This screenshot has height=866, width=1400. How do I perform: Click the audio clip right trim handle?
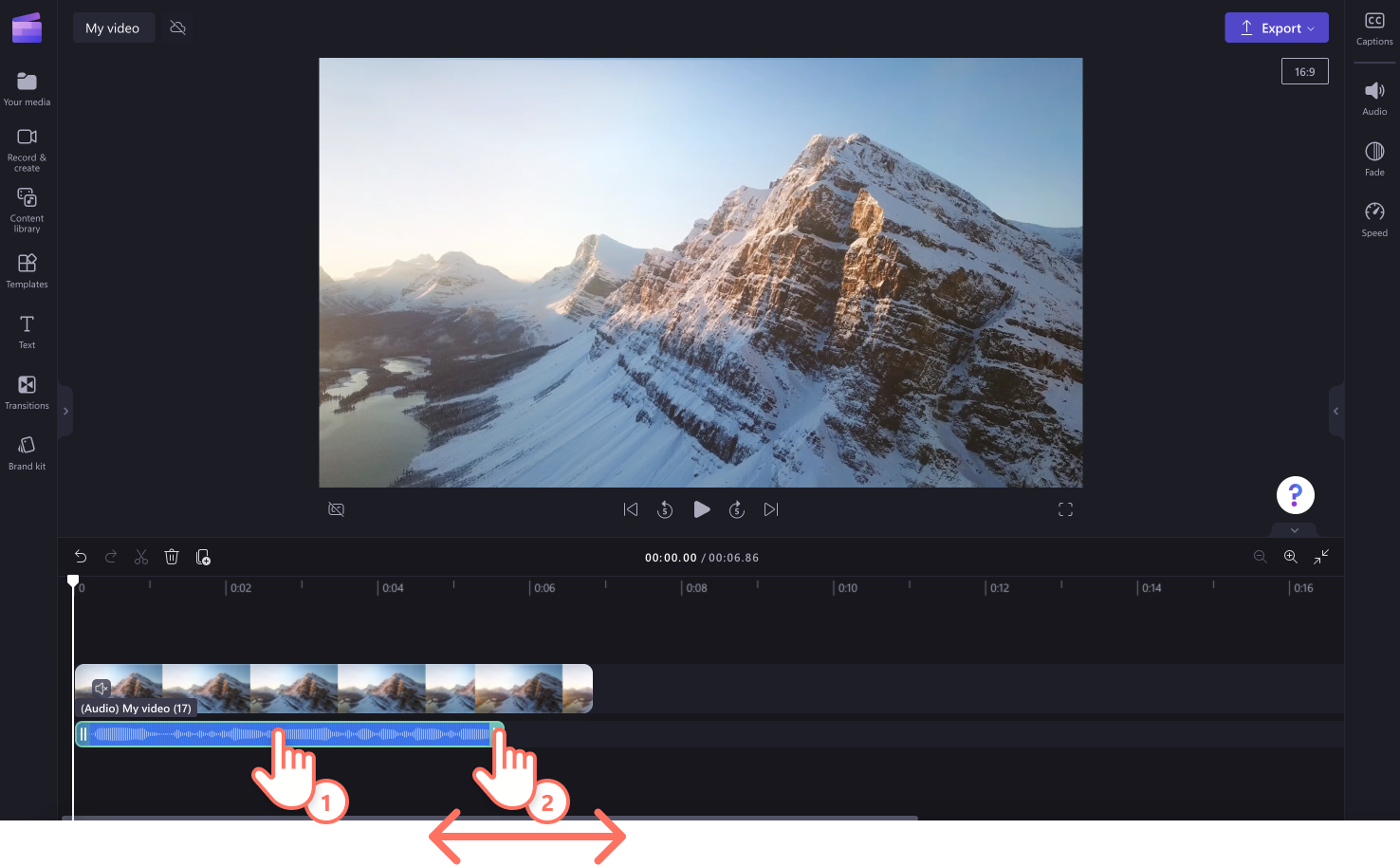coord(496,734)
